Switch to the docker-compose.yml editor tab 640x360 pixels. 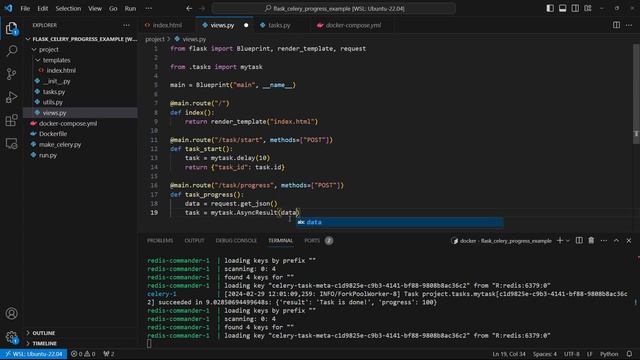click(x=349, y=25)
